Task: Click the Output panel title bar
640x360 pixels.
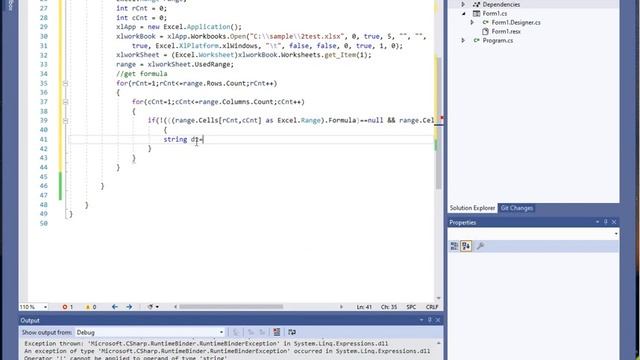Action: tap(231, 320)
